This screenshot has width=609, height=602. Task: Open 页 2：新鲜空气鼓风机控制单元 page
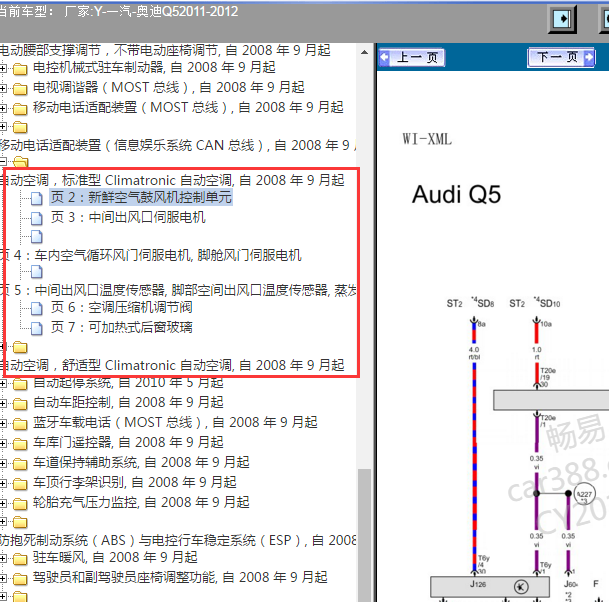(141, 197)
